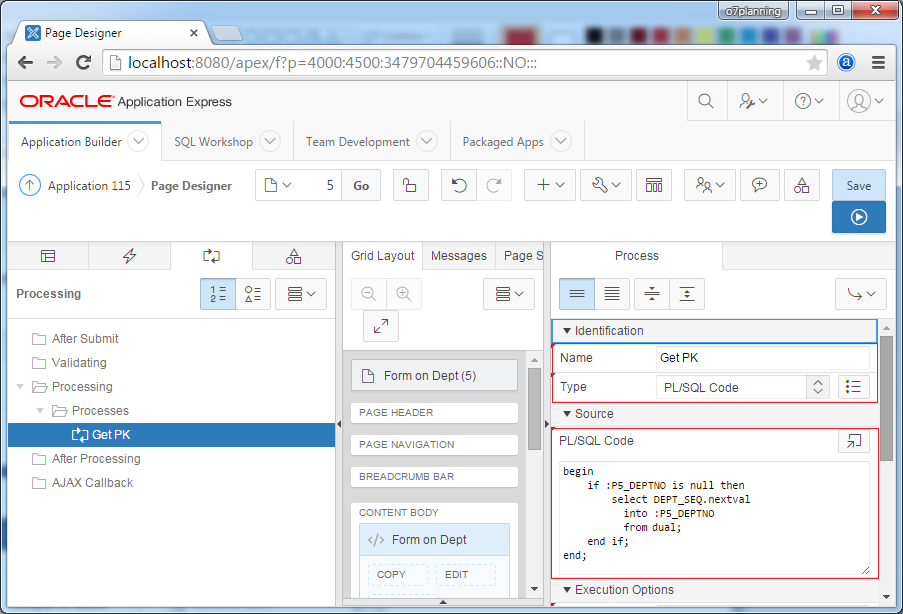
Task: Collapse the Identification group
Action: click(x=567, y=331)
